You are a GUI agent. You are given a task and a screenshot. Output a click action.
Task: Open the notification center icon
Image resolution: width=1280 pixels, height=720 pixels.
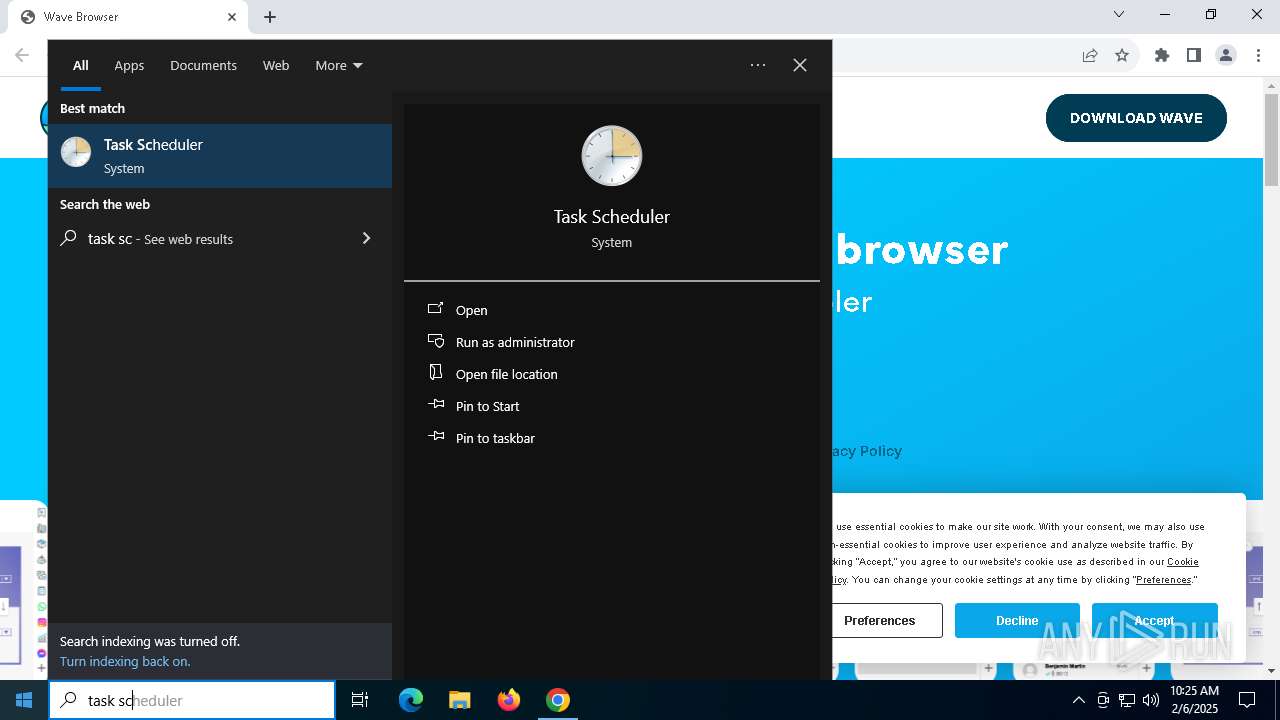pos(1247,700)
